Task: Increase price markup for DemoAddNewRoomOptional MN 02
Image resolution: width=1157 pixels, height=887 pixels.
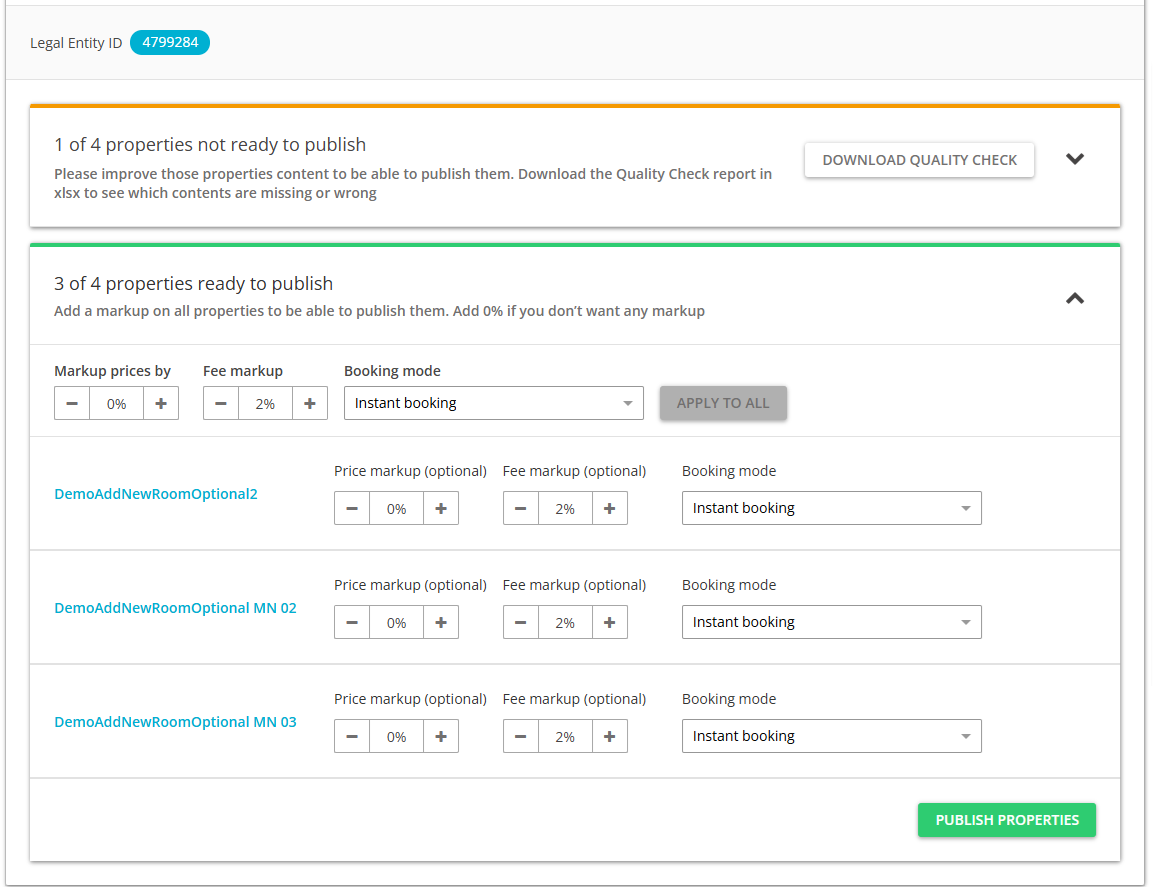Action: (441, 622)
